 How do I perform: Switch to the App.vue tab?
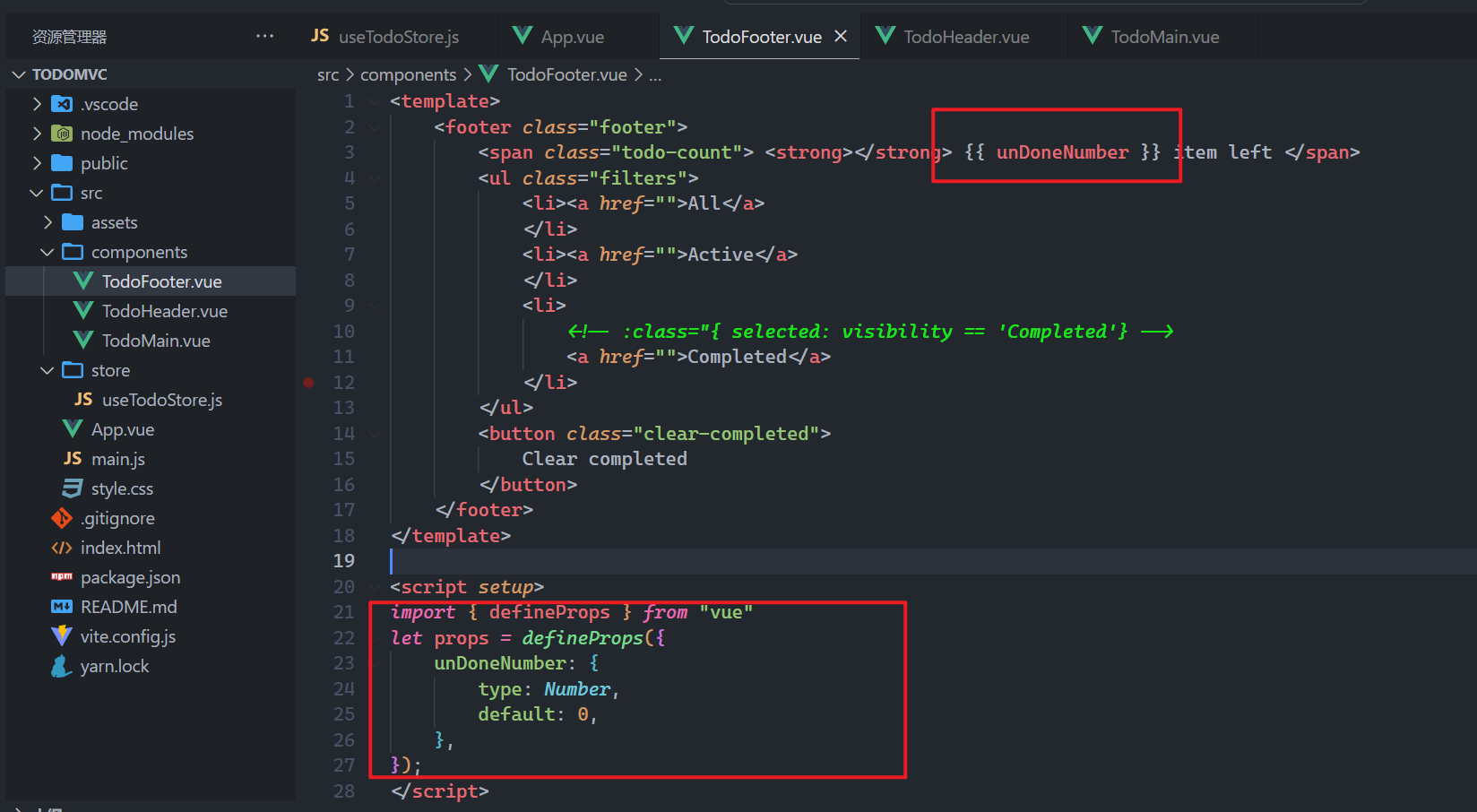click(x=573, y=37)
